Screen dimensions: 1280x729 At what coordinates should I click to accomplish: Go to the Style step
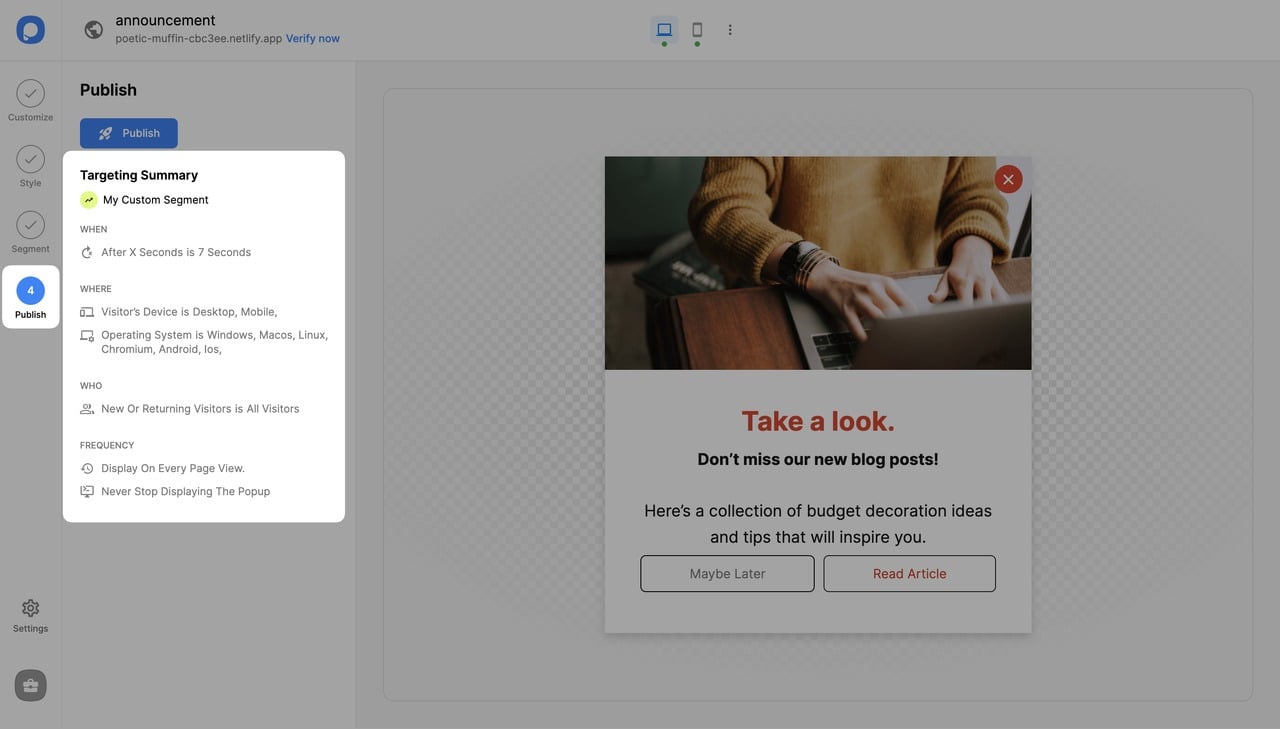pyautogui.click(x=30, y=167)
